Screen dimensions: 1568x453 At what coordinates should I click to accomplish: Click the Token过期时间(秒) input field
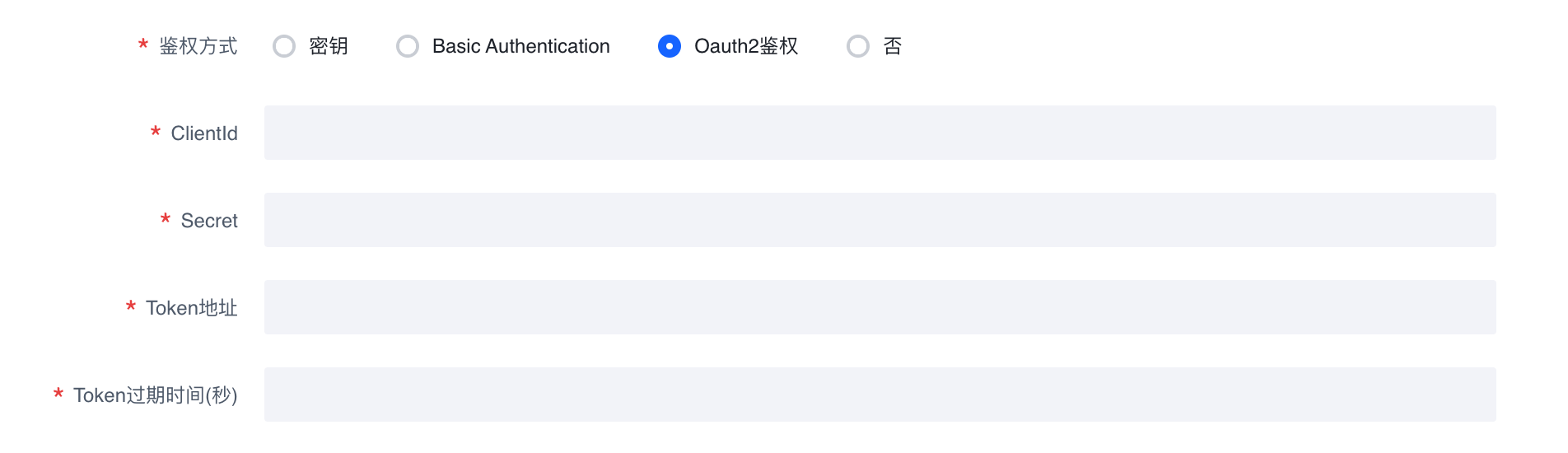click(880, 395)
